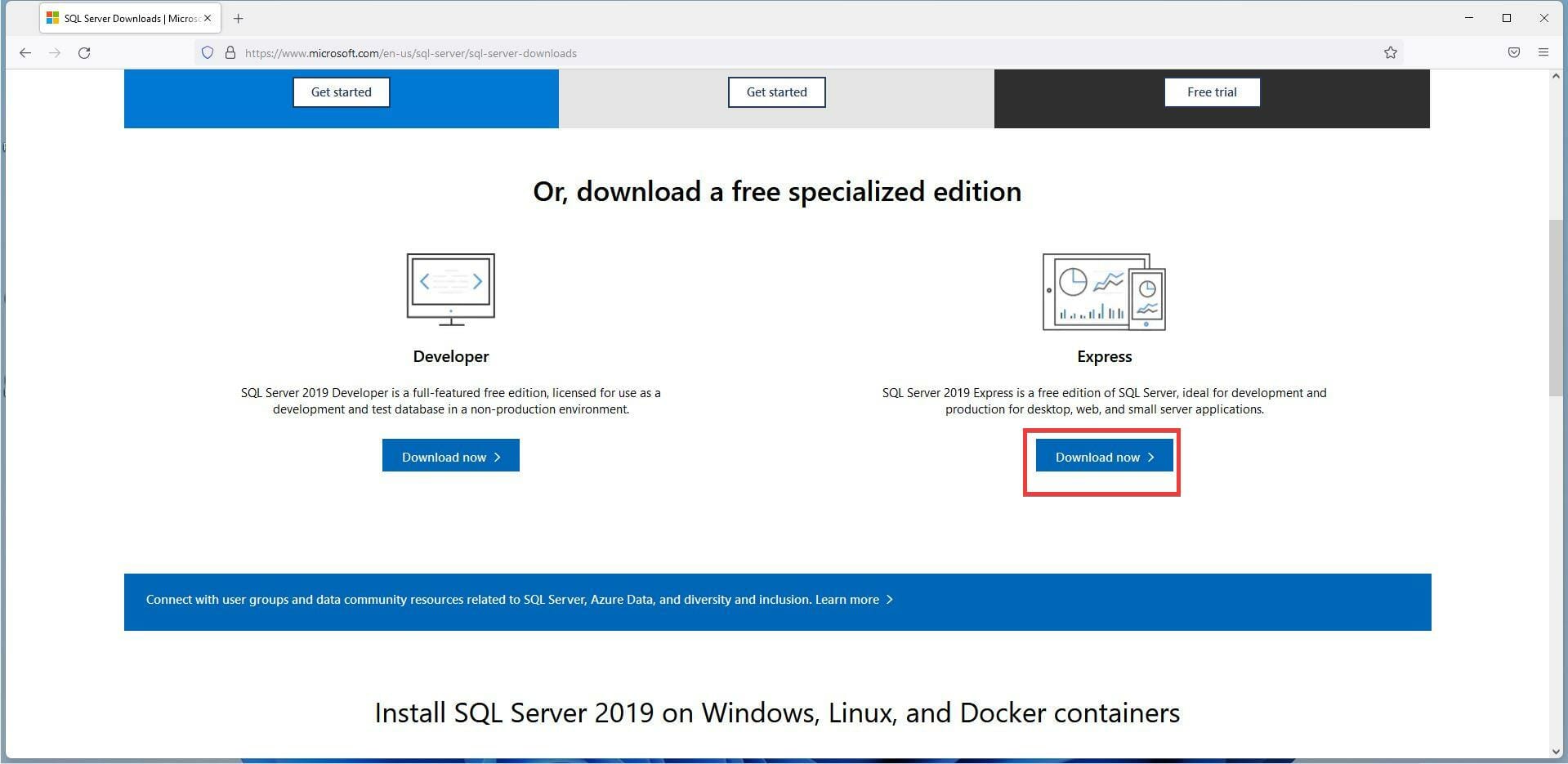This screenshot has height=764, width=1568.
Task: Click the Free trial button
Action: pos(1212,92)
